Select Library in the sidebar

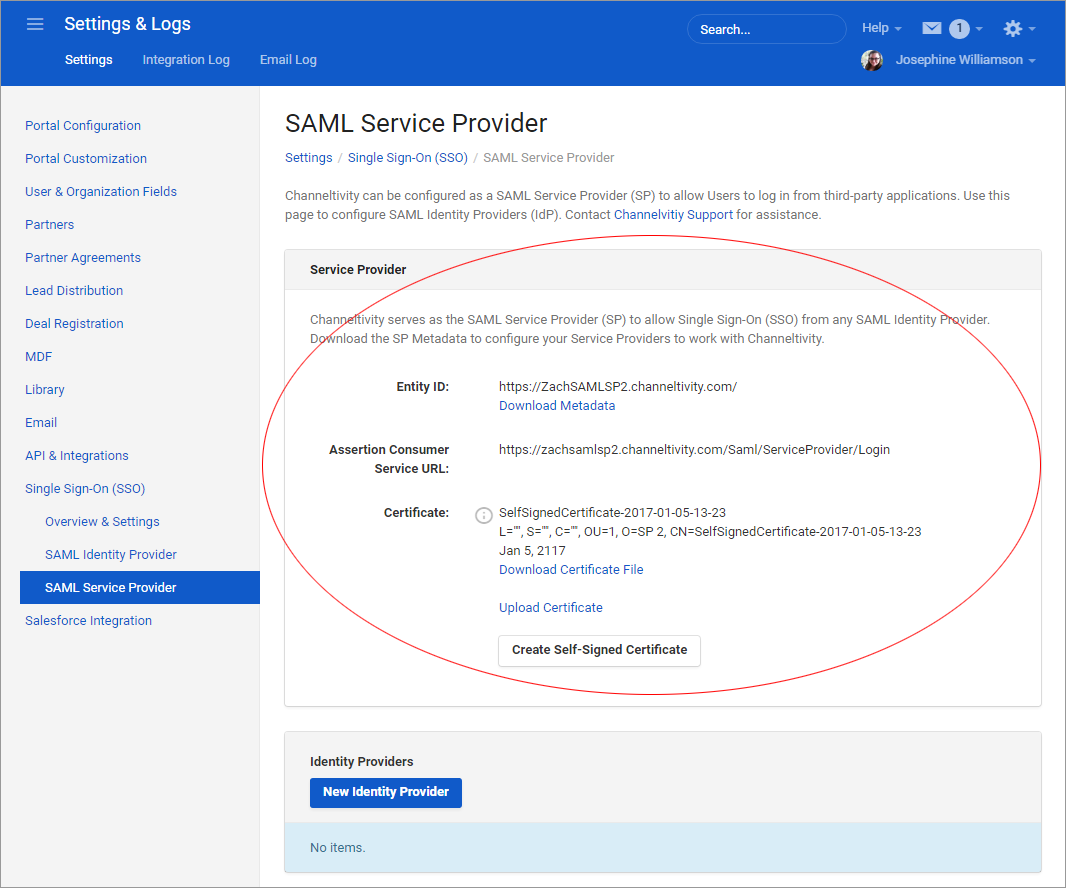coord(45,390)
